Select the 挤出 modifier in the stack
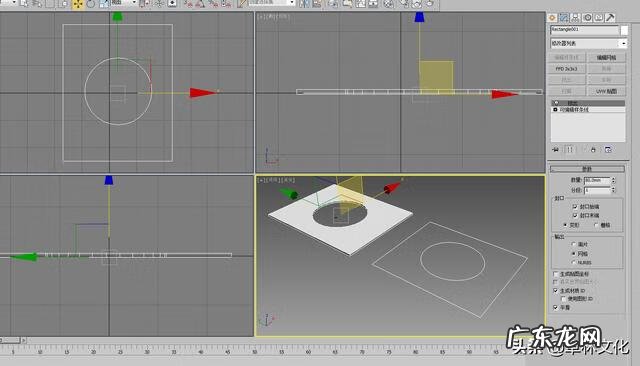Viewport: 640px width, 366px height. pyautogui.click(x=588, y=103)
